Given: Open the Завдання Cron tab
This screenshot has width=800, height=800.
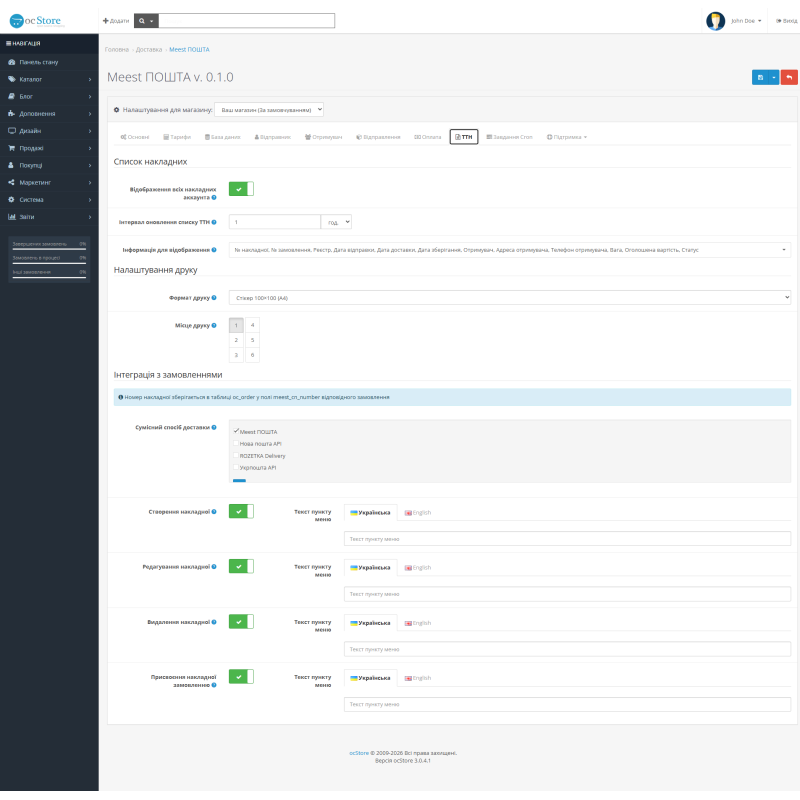Looking at the screenshot, I should pos(509,137).
